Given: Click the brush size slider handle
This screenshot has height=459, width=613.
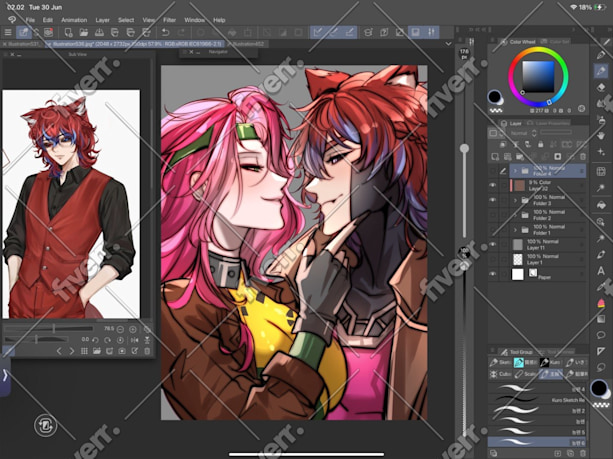Looking at the screenshot, I should pos(464,149).
